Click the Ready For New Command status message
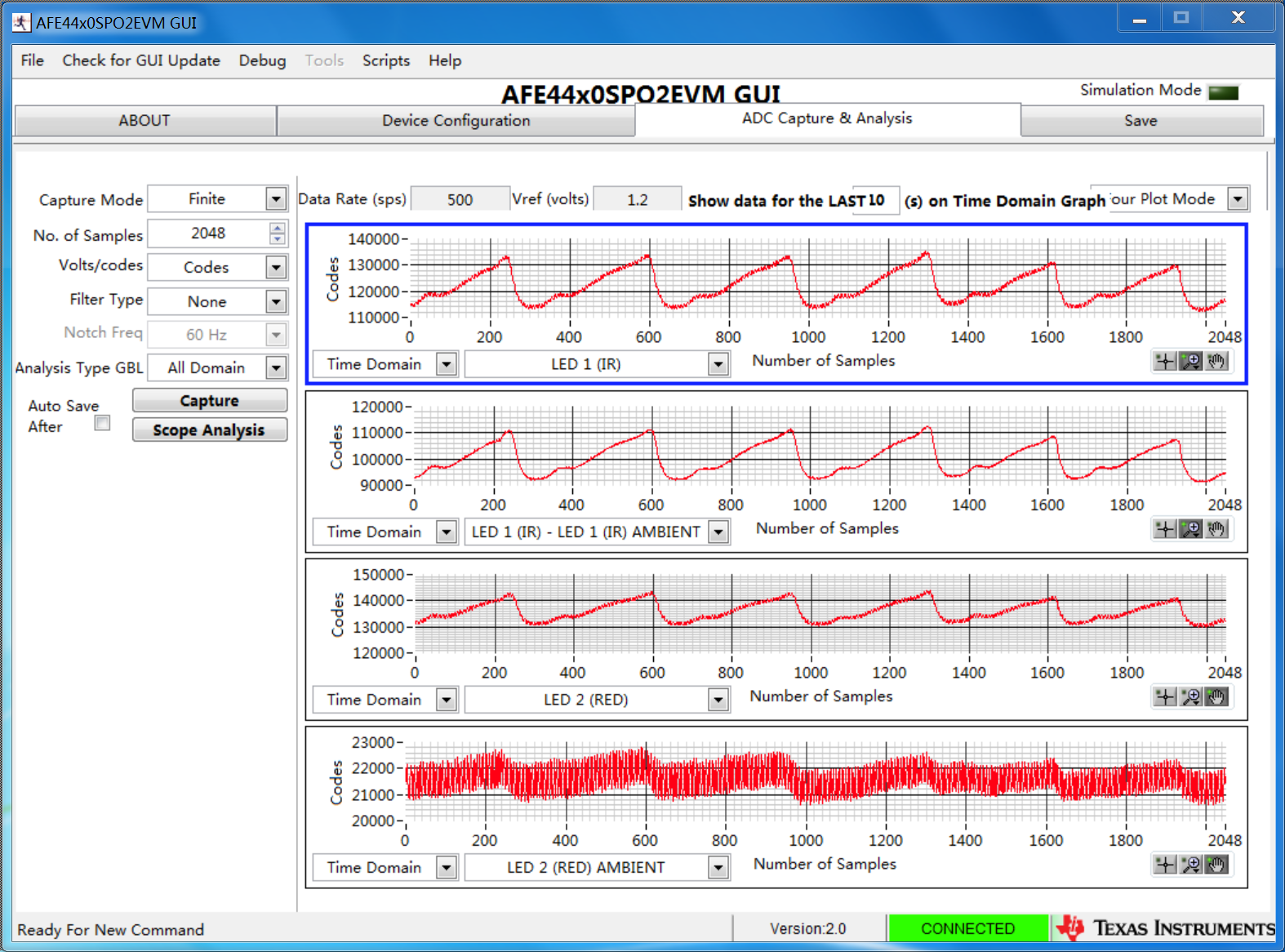 click(x=111, y=930)
